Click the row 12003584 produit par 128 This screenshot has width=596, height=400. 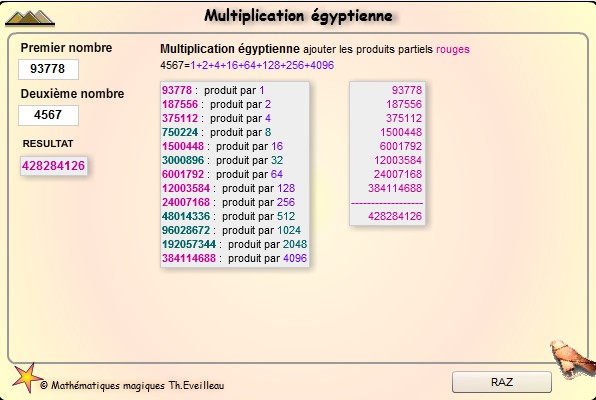(x=228, y=188)
